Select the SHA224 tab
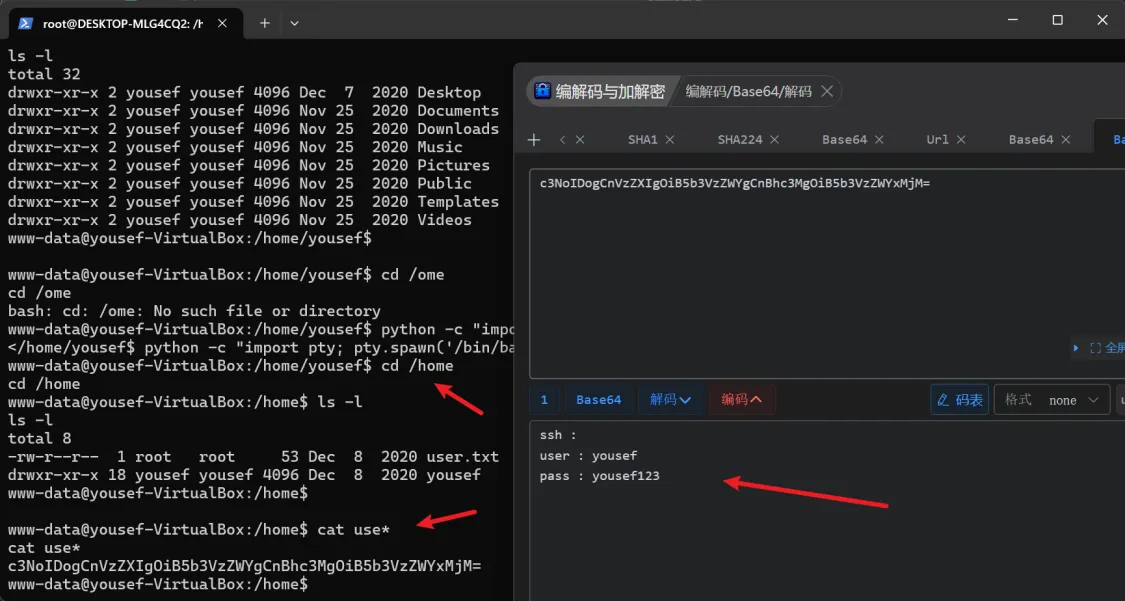 coord(739,140)
